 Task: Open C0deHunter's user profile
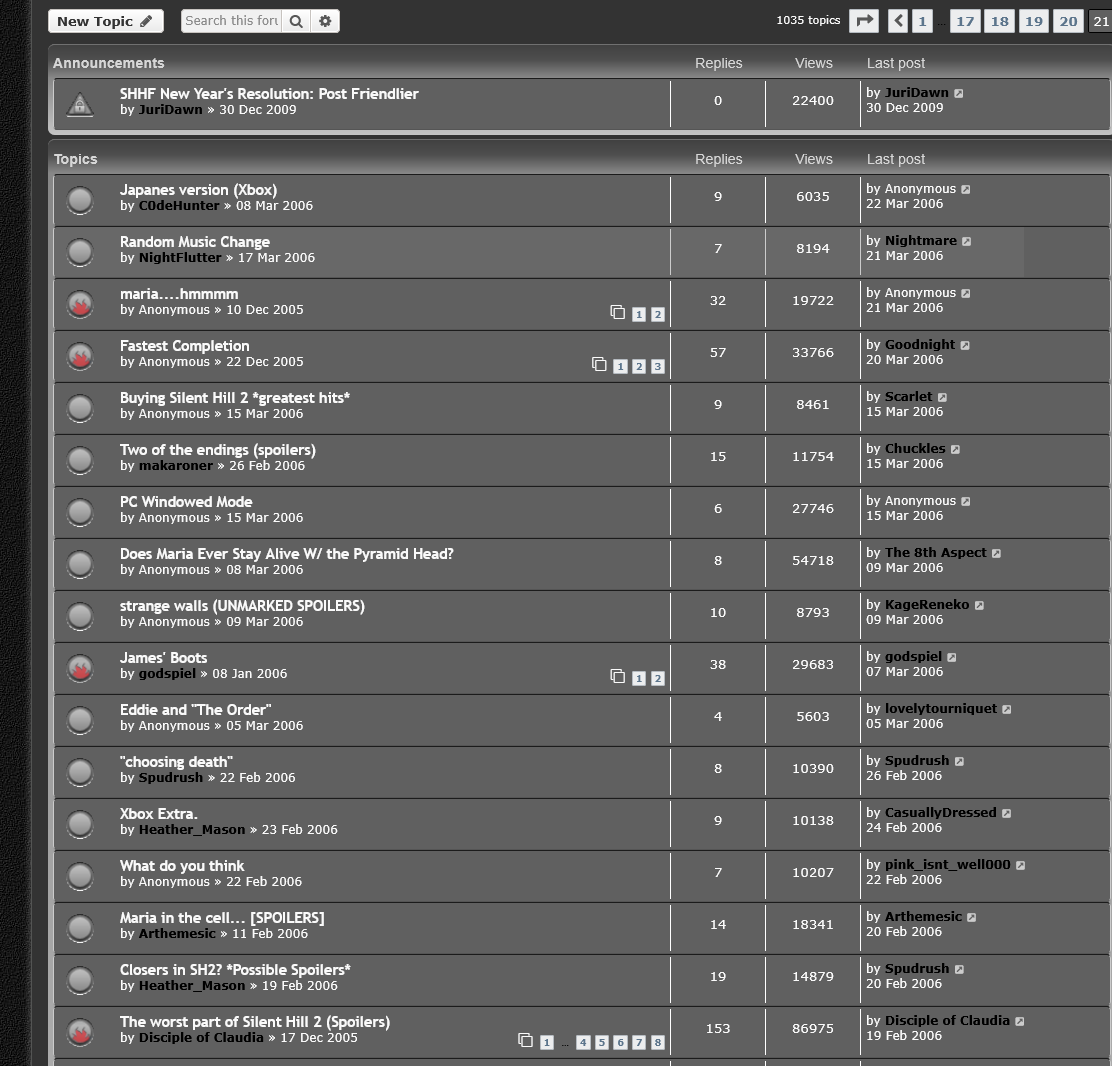[179, 206]
